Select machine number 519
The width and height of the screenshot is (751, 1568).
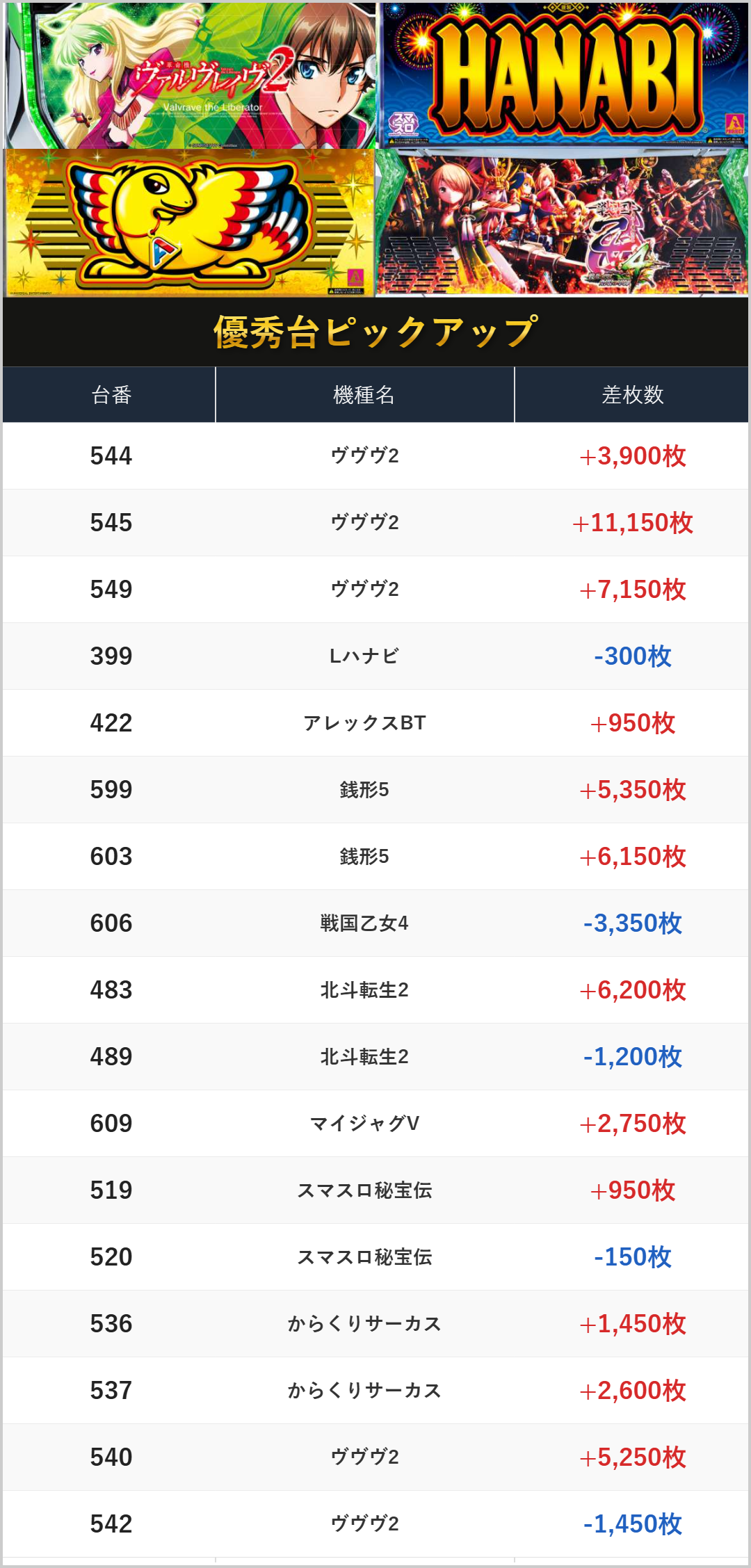click(x=111, y=1190)
